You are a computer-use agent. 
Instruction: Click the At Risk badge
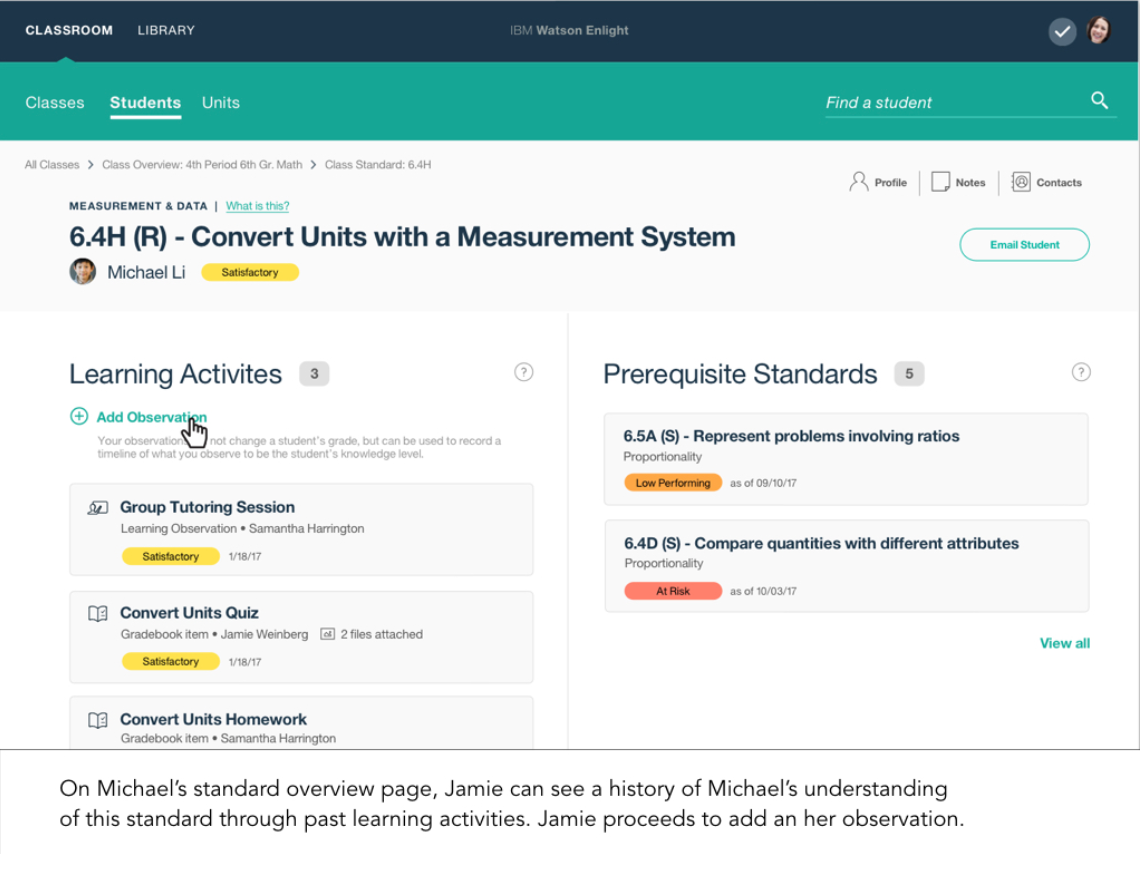(673, 591)
